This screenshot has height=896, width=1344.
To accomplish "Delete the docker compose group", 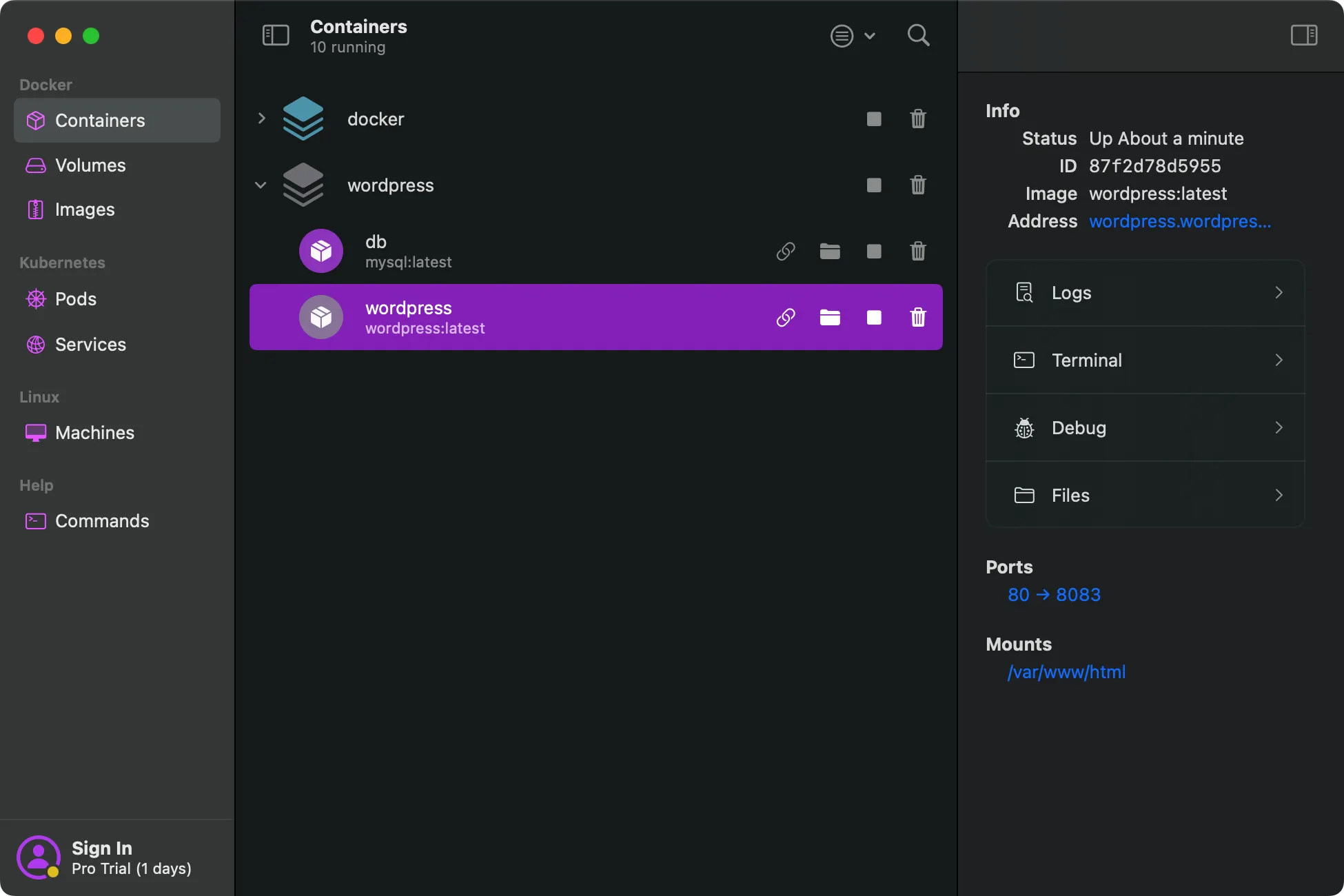I will pos(918,119).
